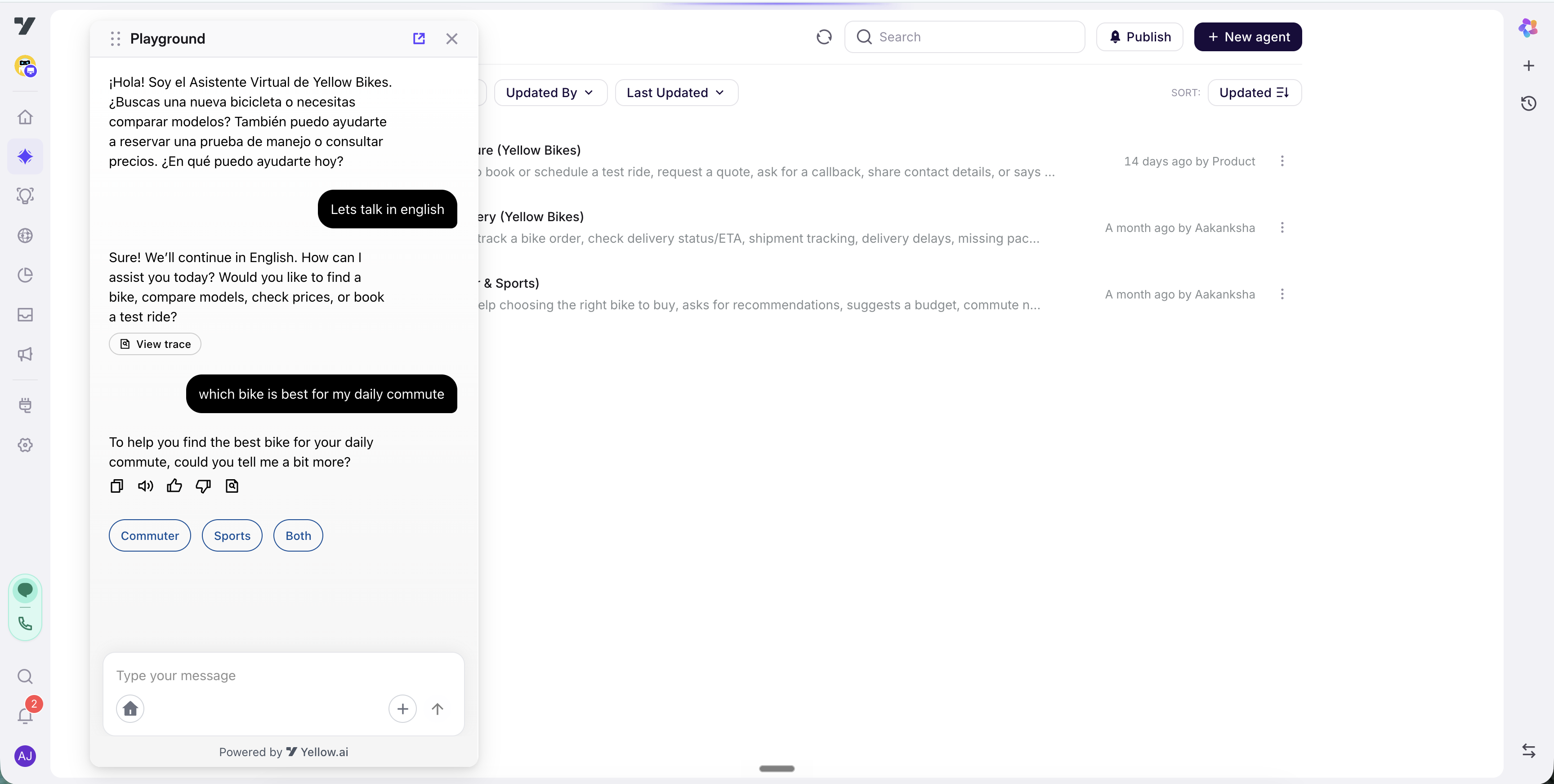Open the plug integrations sidebar icon

pyautogui.click(x=25, y=405)
